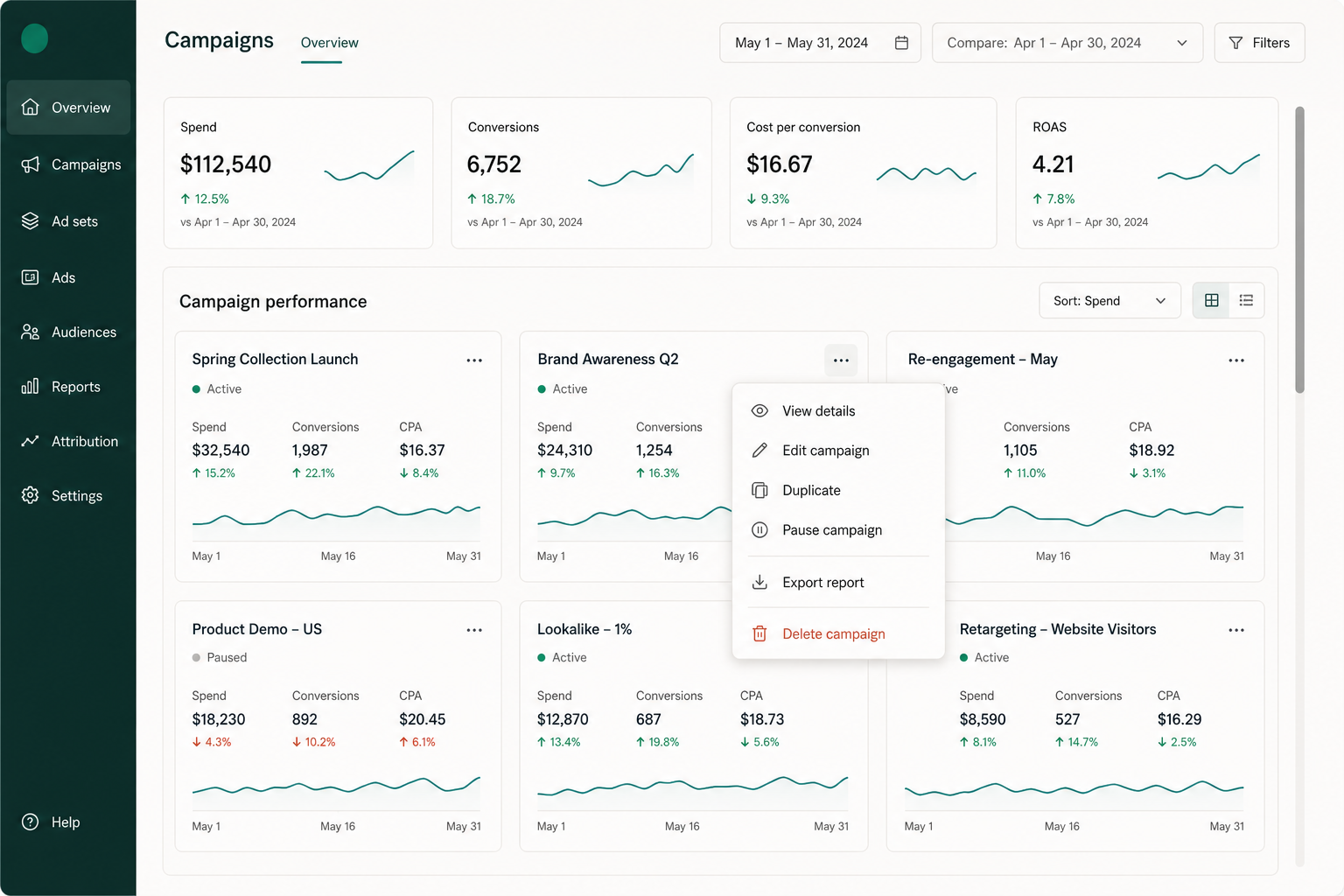Viewport: 1344px width, 896px height.
Task: Click the $112,540 total spend value
Action: [x=226, y=164]
